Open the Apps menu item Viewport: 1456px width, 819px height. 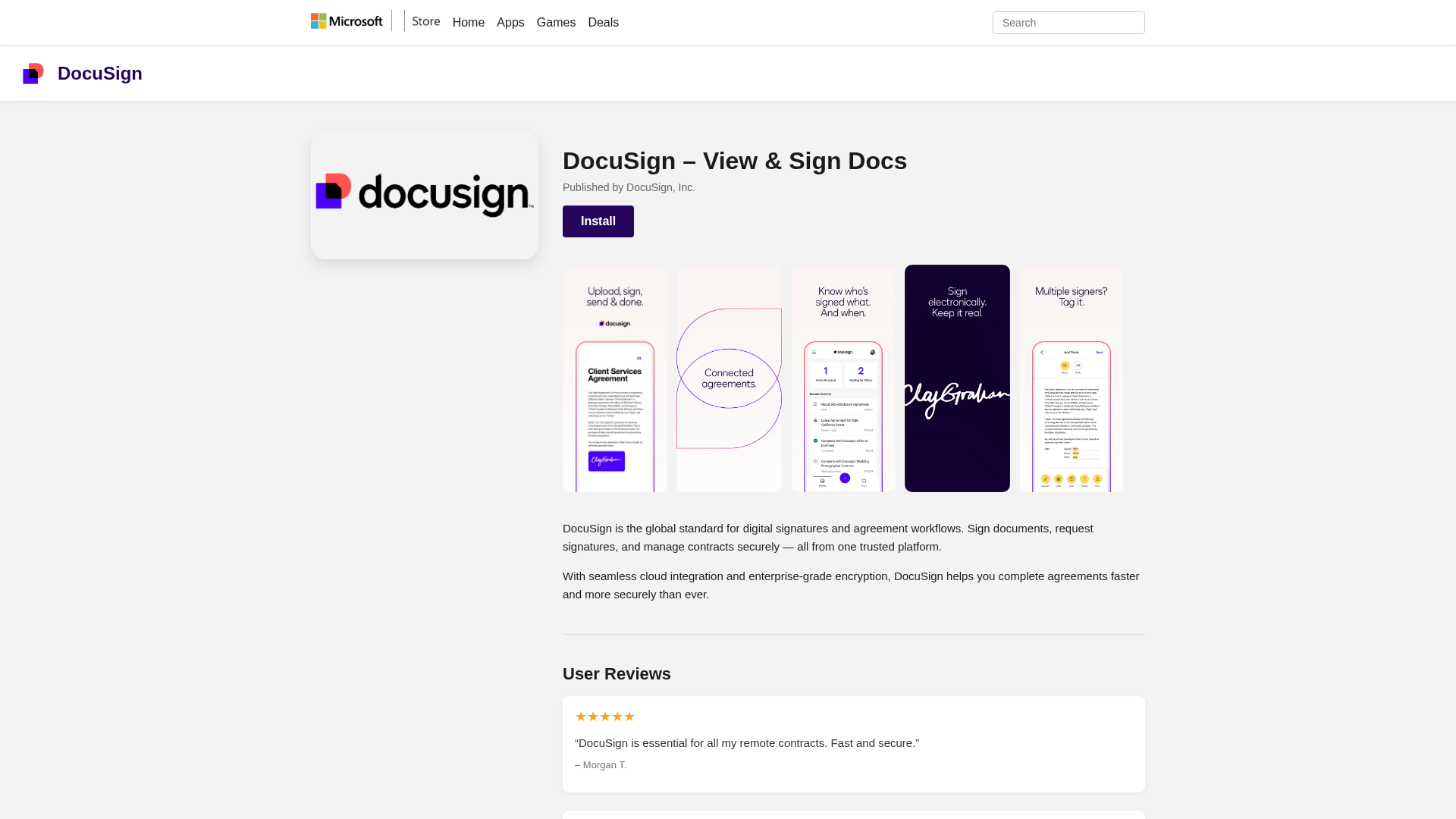pyautogui.click(x=510, y=23)
